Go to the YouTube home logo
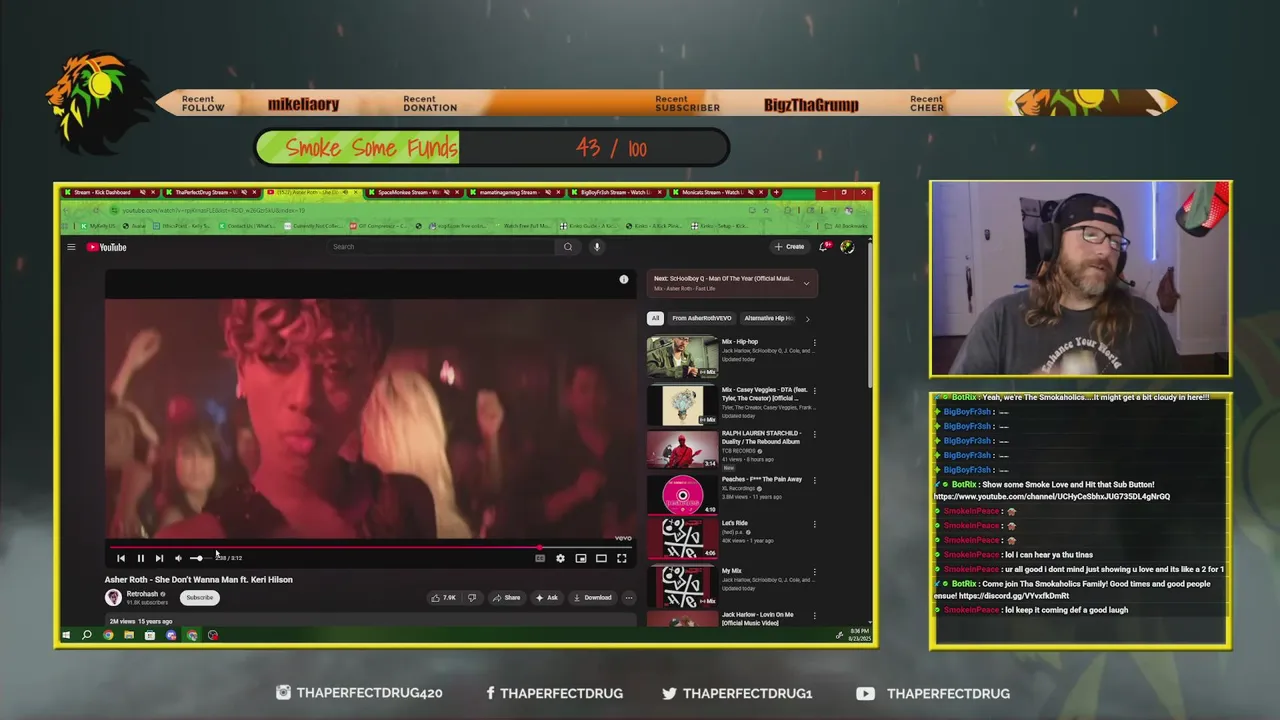Image resolution: width=1280 pixels, height=720 pixels. [107, 247]
